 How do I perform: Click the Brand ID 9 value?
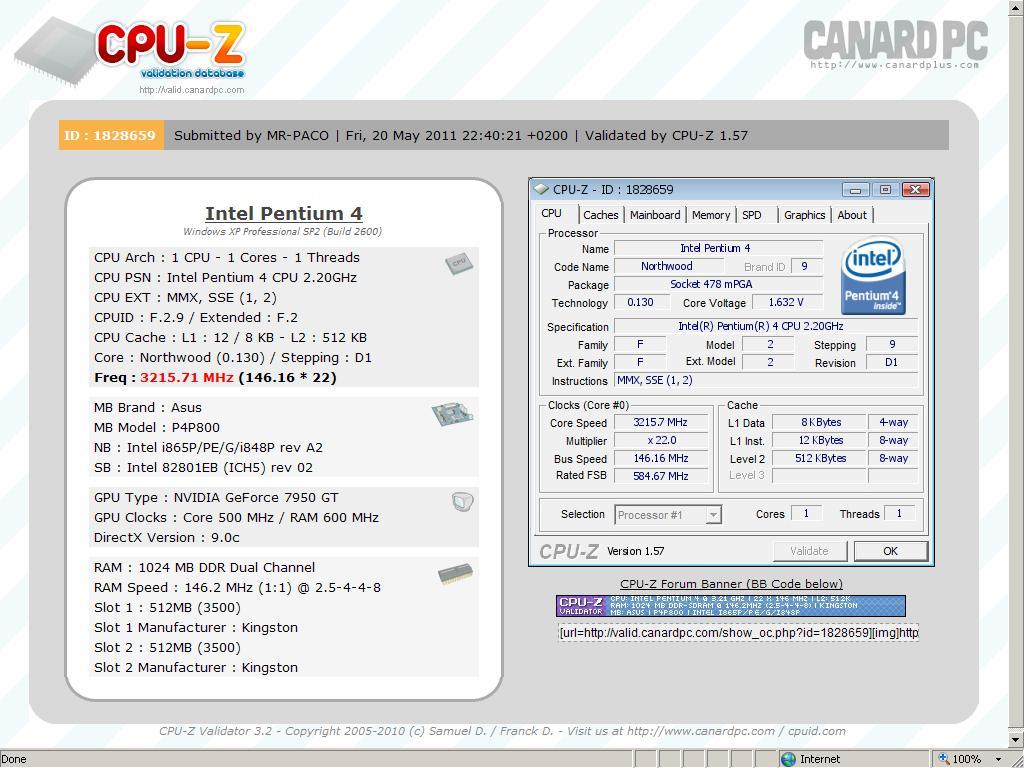click(x=805, y=266)
